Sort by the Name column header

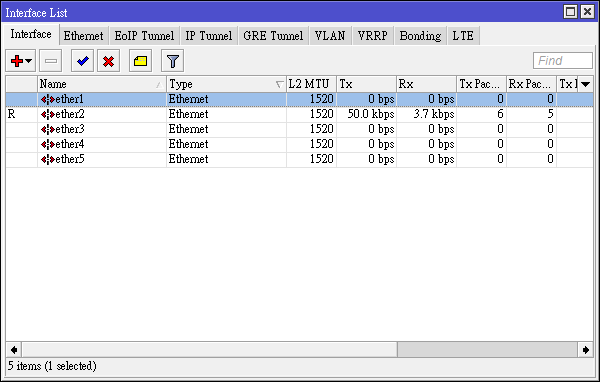(x=102, y=84)
